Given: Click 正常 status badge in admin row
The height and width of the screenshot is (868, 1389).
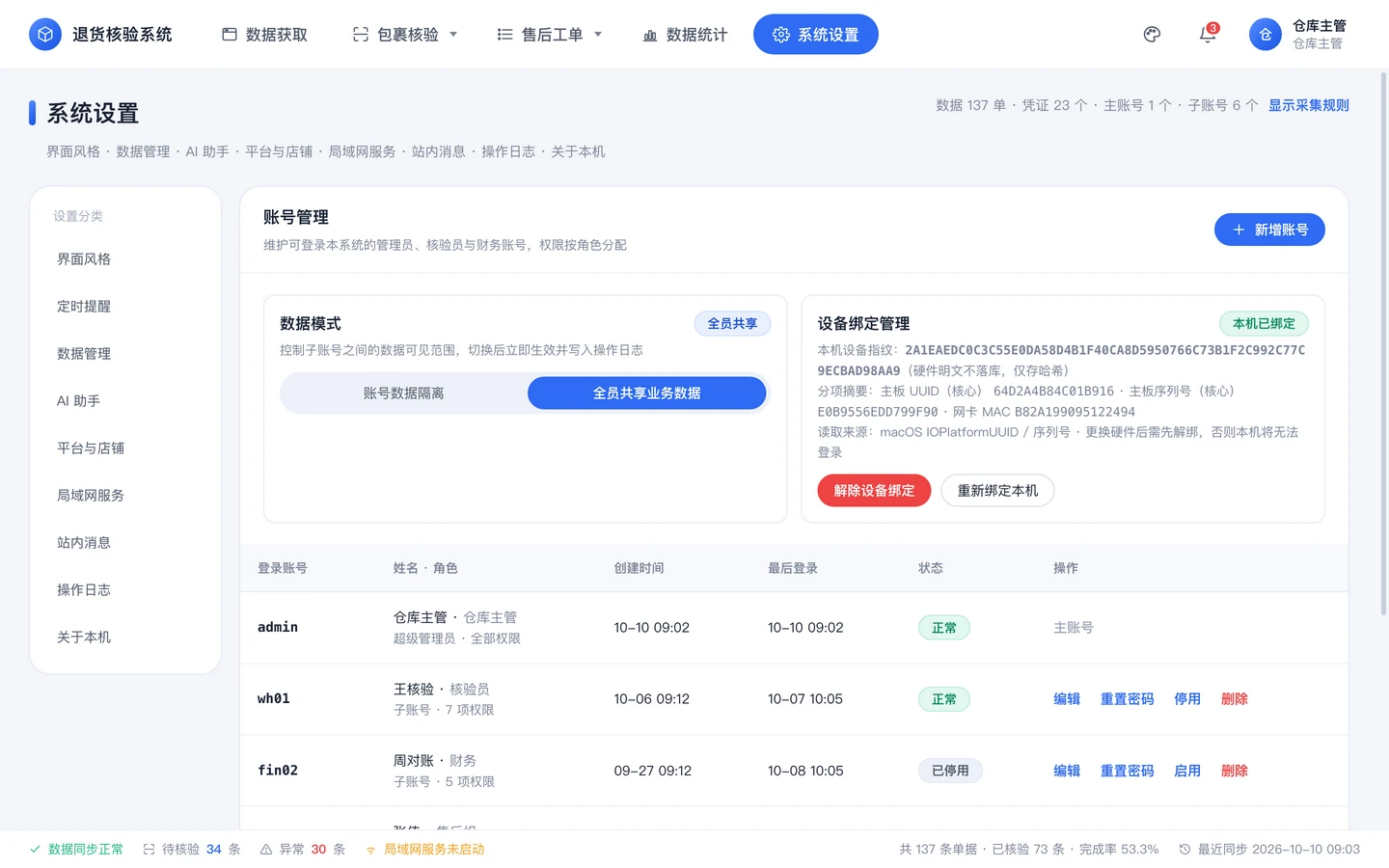Looking at the screenshot, I should [x=944, y=628].
